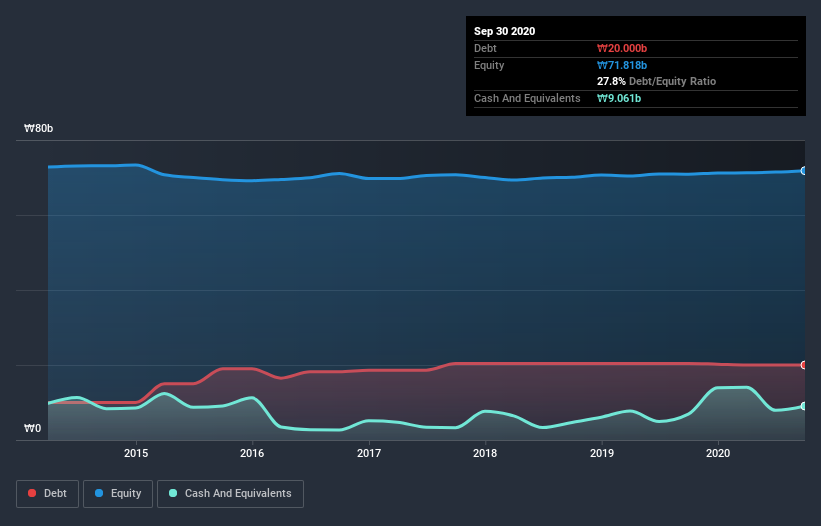Click the 2017 axis label
Viewport: 821px width, 526px height.
coord(369,453)
